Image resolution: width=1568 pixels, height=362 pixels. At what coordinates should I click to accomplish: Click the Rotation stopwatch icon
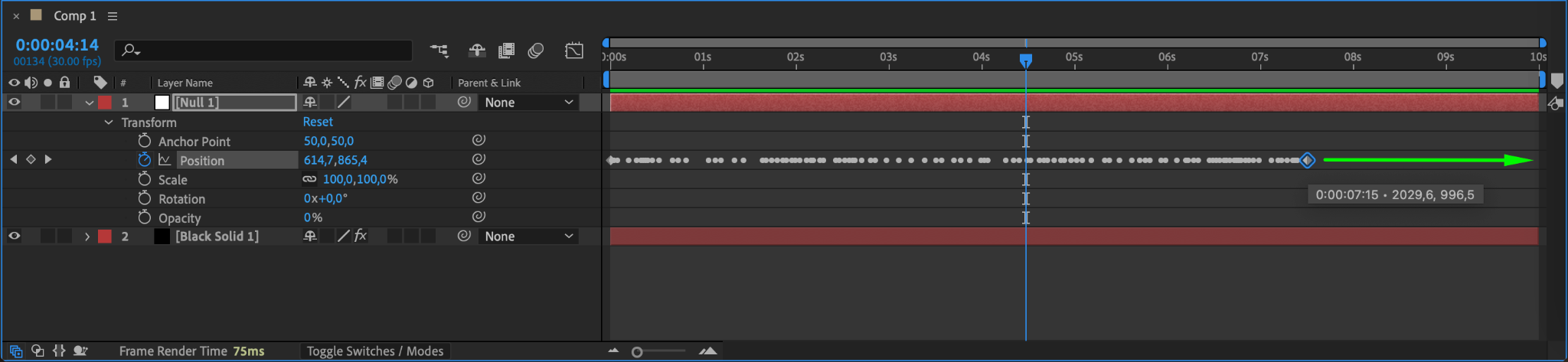coord(144,198)
